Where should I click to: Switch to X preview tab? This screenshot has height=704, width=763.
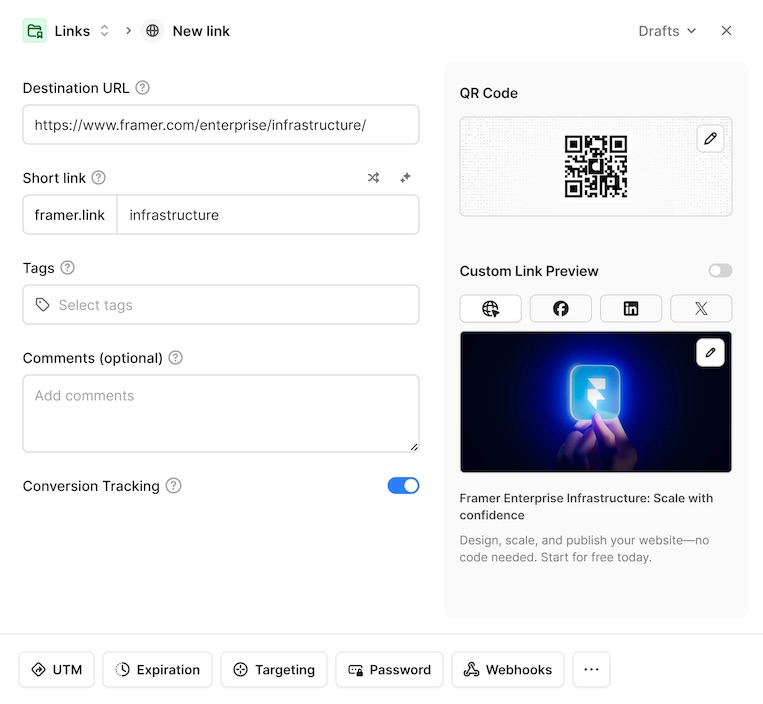(701, 309)
